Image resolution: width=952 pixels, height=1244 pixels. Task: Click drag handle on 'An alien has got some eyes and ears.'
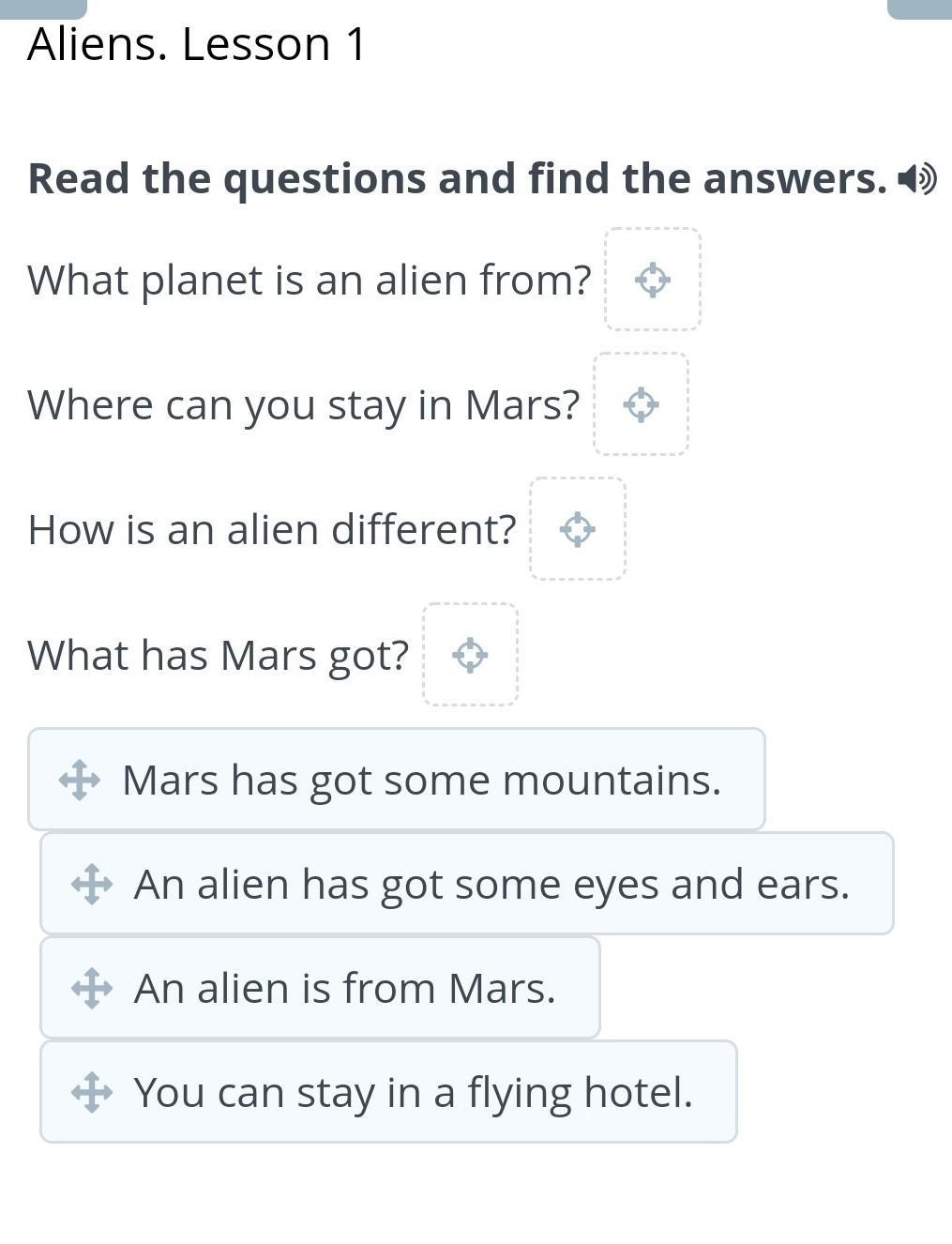click(92, 884)
